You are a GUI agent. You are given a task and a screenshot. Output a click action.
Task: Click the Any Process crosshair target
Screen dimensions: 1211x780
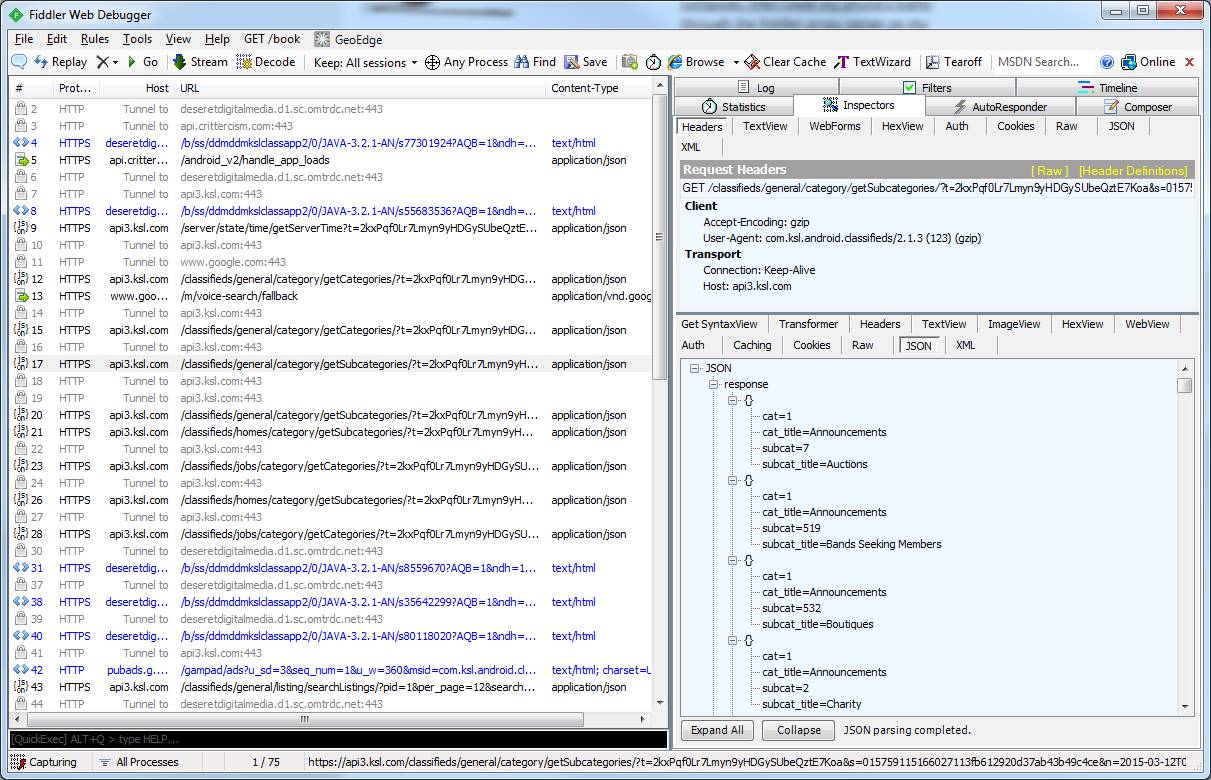click(466, 62)
